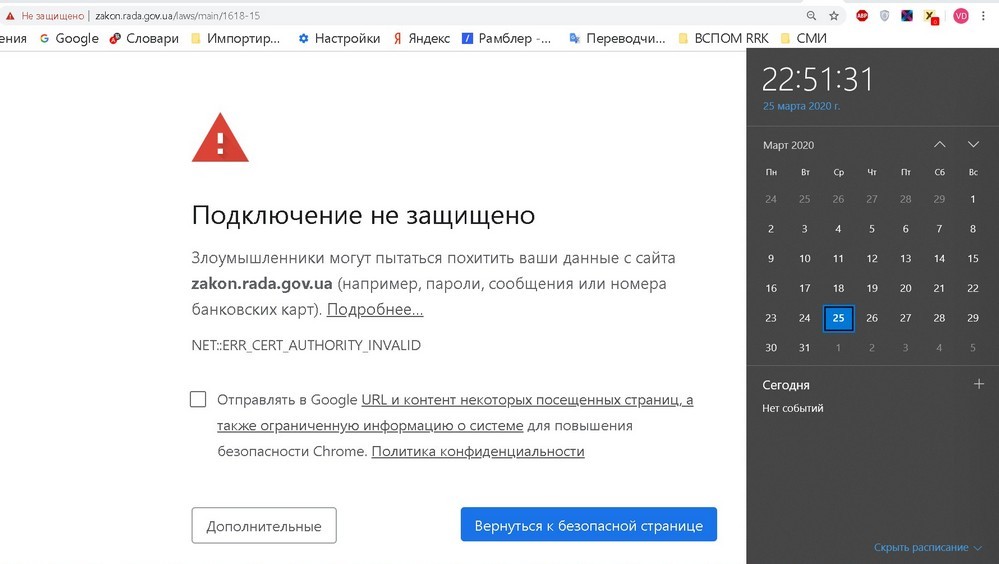Select March 27 in the calendar
The height and width of the screenshot is (564, 999).
point(905,318)
